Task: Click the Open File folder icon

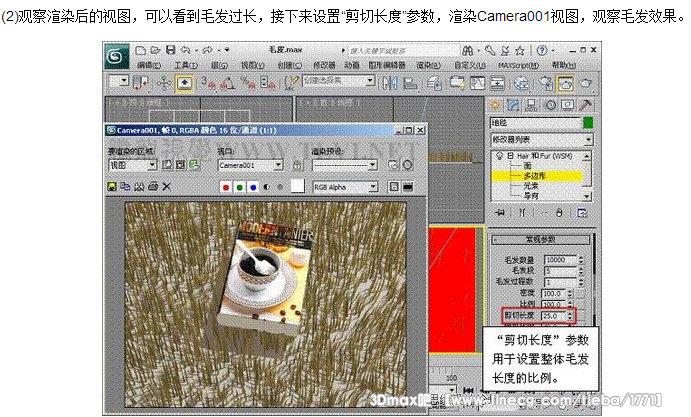Action: point(155,50)
